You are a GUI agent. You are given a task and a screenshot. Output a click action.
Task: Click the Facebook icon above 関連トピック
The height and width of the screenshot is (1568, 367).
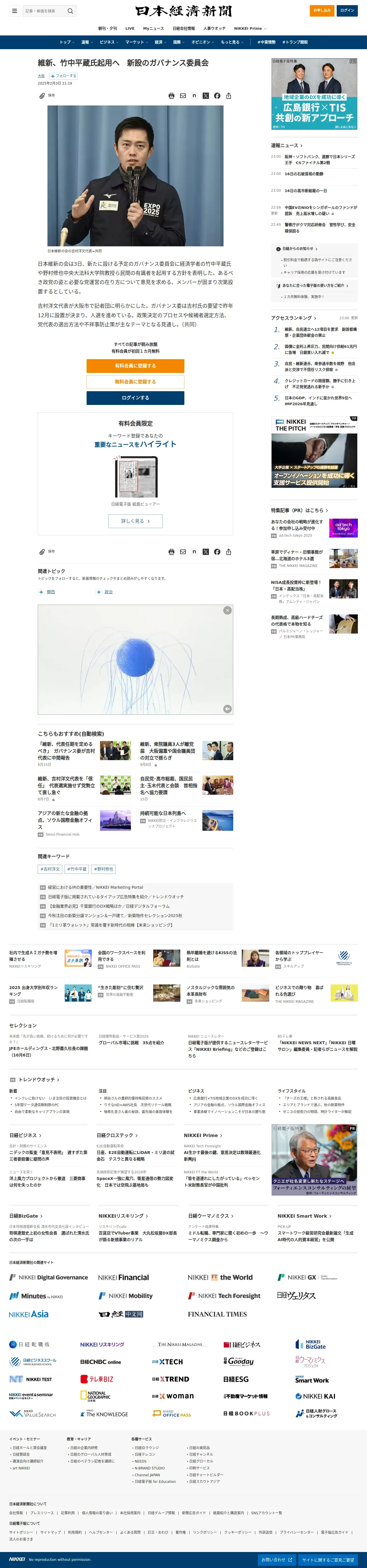coord(217,552)
